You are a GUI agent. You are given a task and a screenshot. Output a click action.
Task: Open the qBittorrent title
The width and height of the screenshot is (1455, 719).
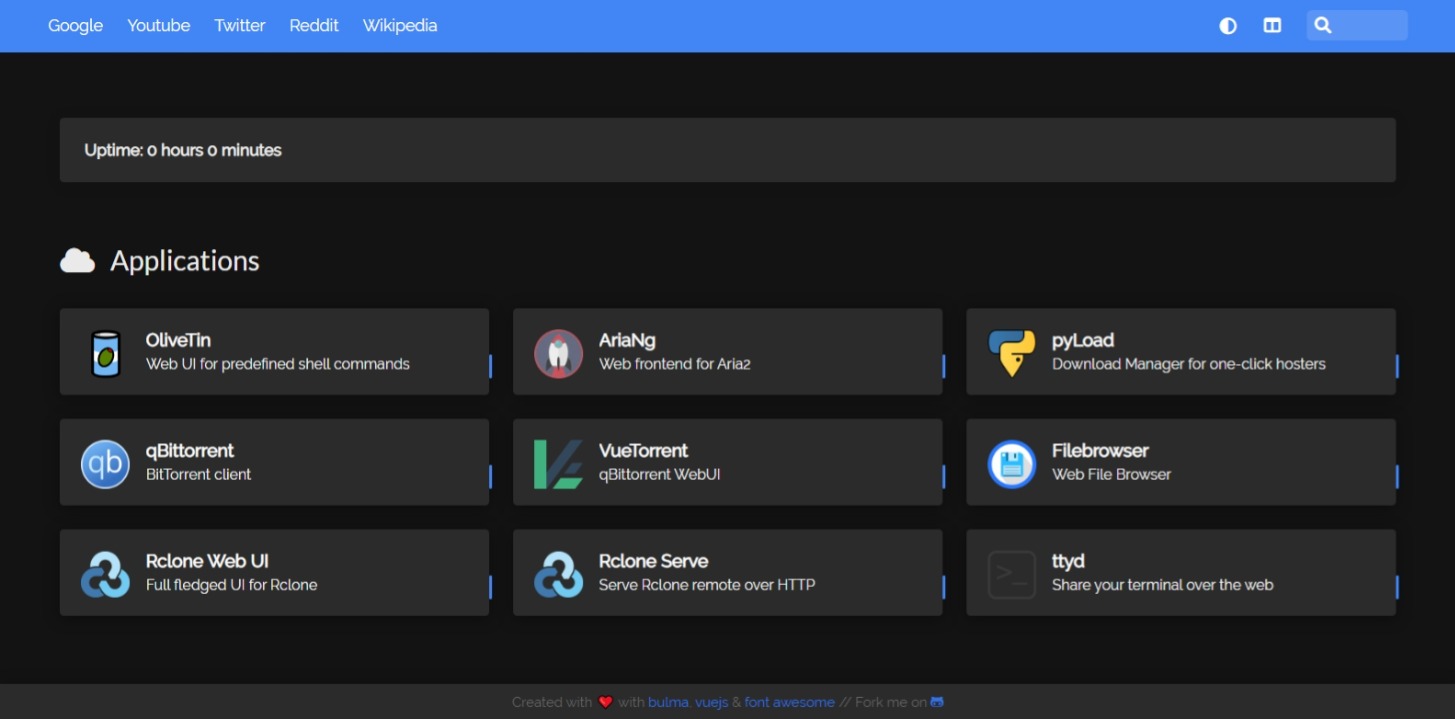click(190, 451)
